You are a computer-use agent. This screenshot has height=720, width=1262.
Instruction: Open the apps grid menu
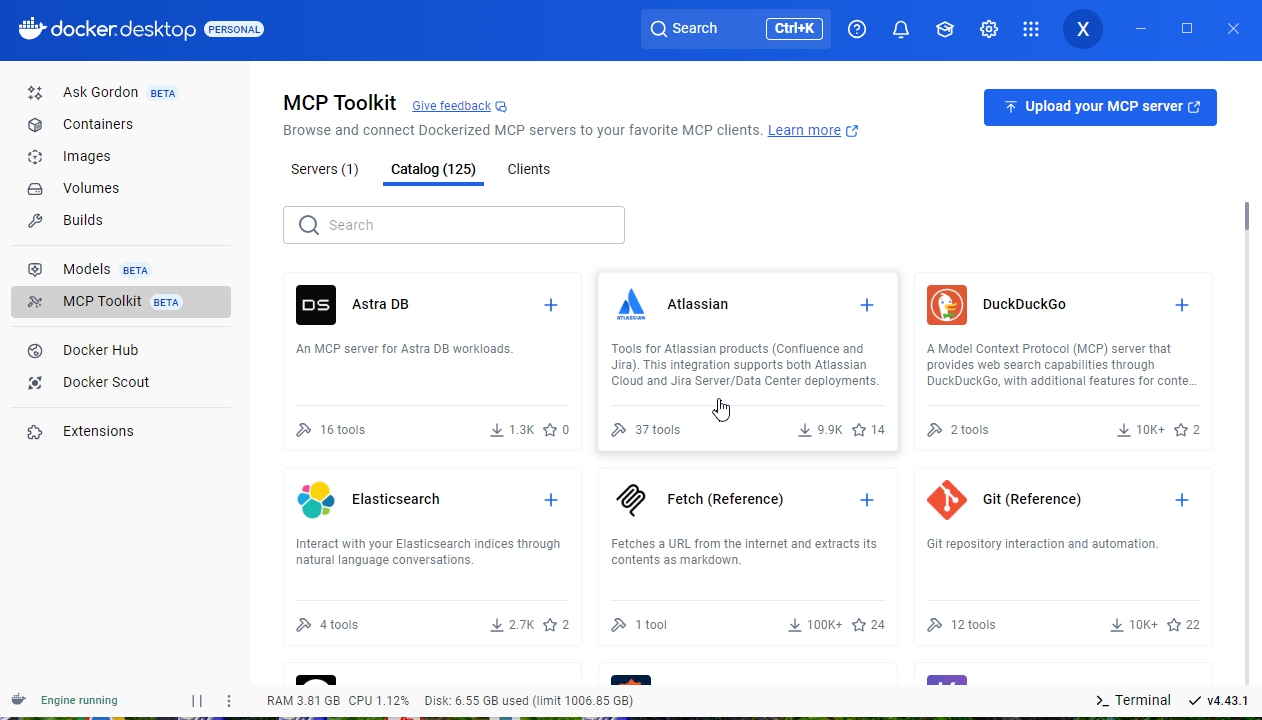(x=1031, y=29)
